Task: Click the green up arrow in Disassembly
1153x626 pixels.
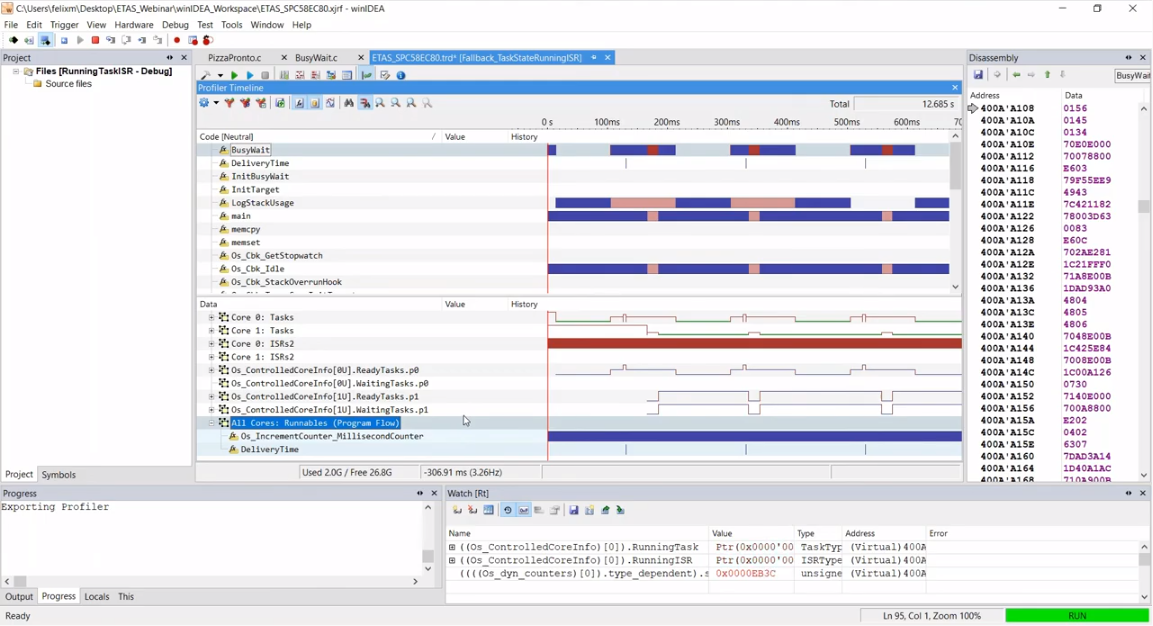Action: tap(1047, 75)
